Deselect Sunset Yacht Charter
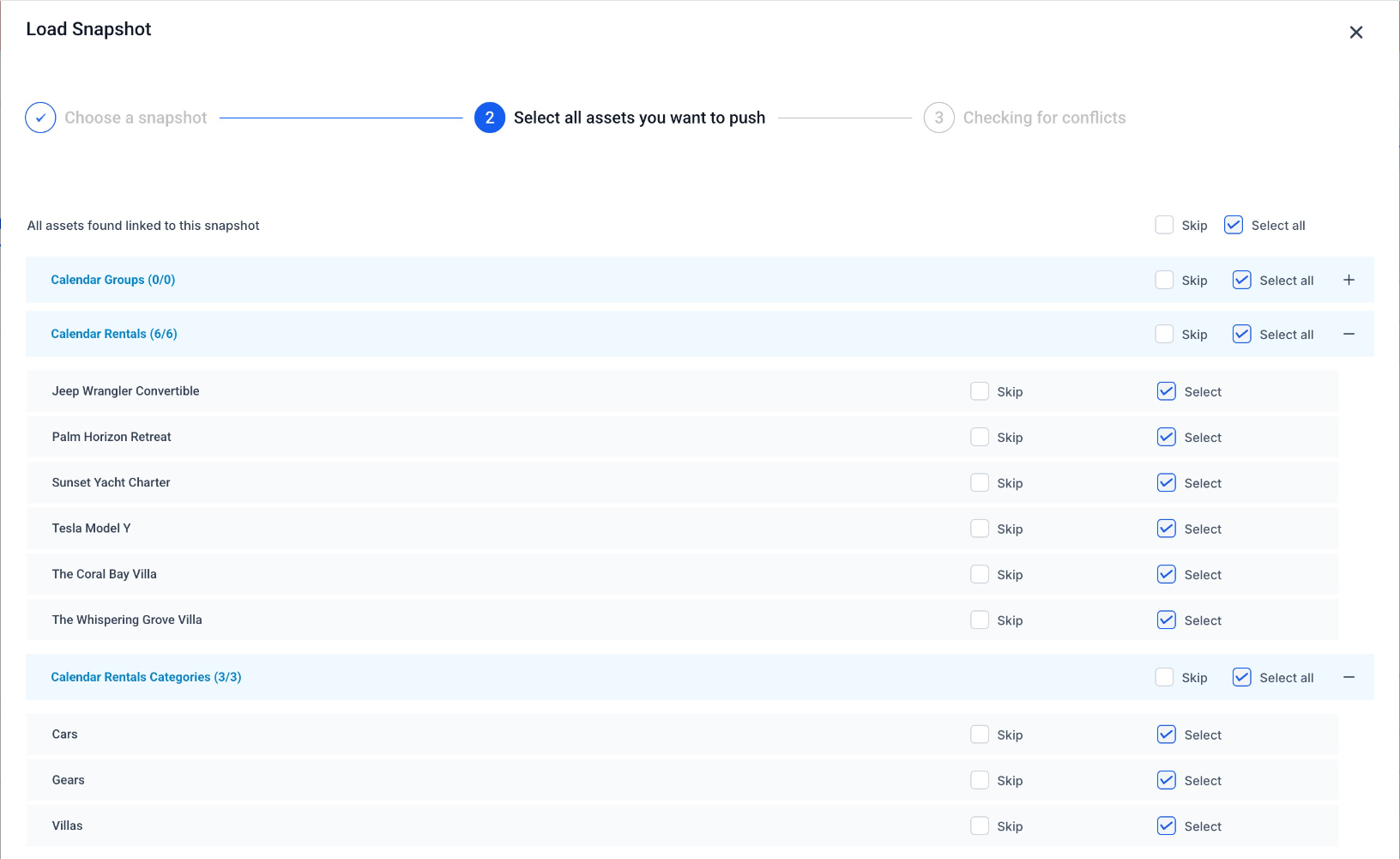The width and height of the screenshot is (1400, 859). (1167, 482)
